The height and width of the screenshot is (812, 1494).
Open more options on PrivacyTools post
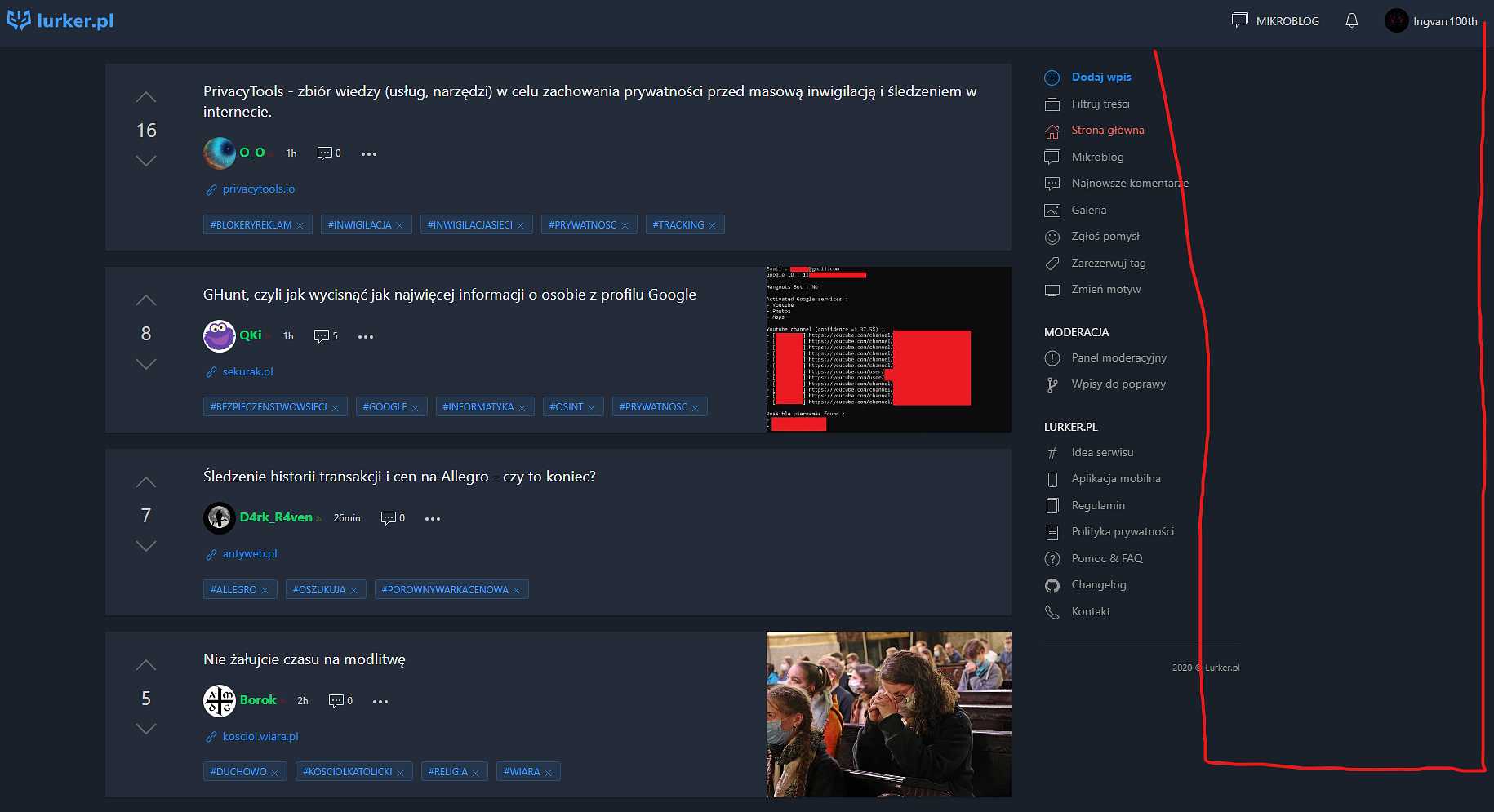369,153
